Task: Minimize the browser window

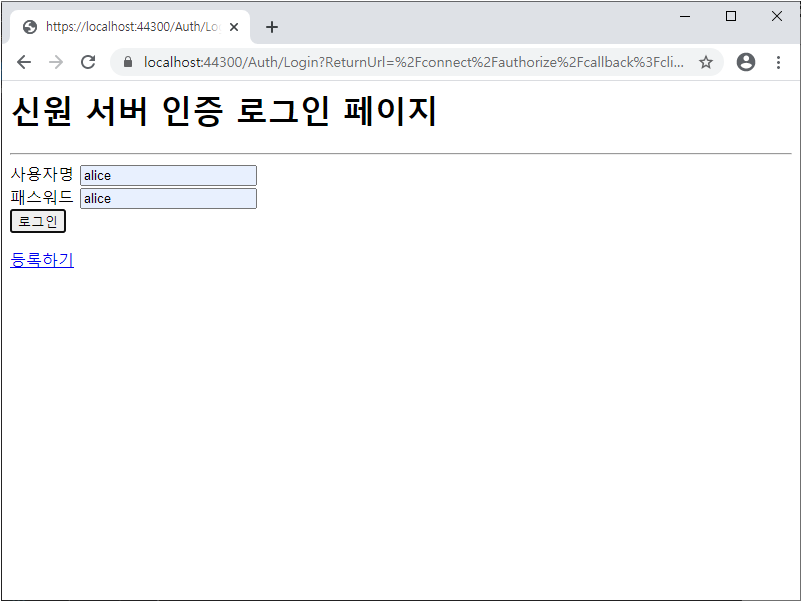Action: pos(685,16)
